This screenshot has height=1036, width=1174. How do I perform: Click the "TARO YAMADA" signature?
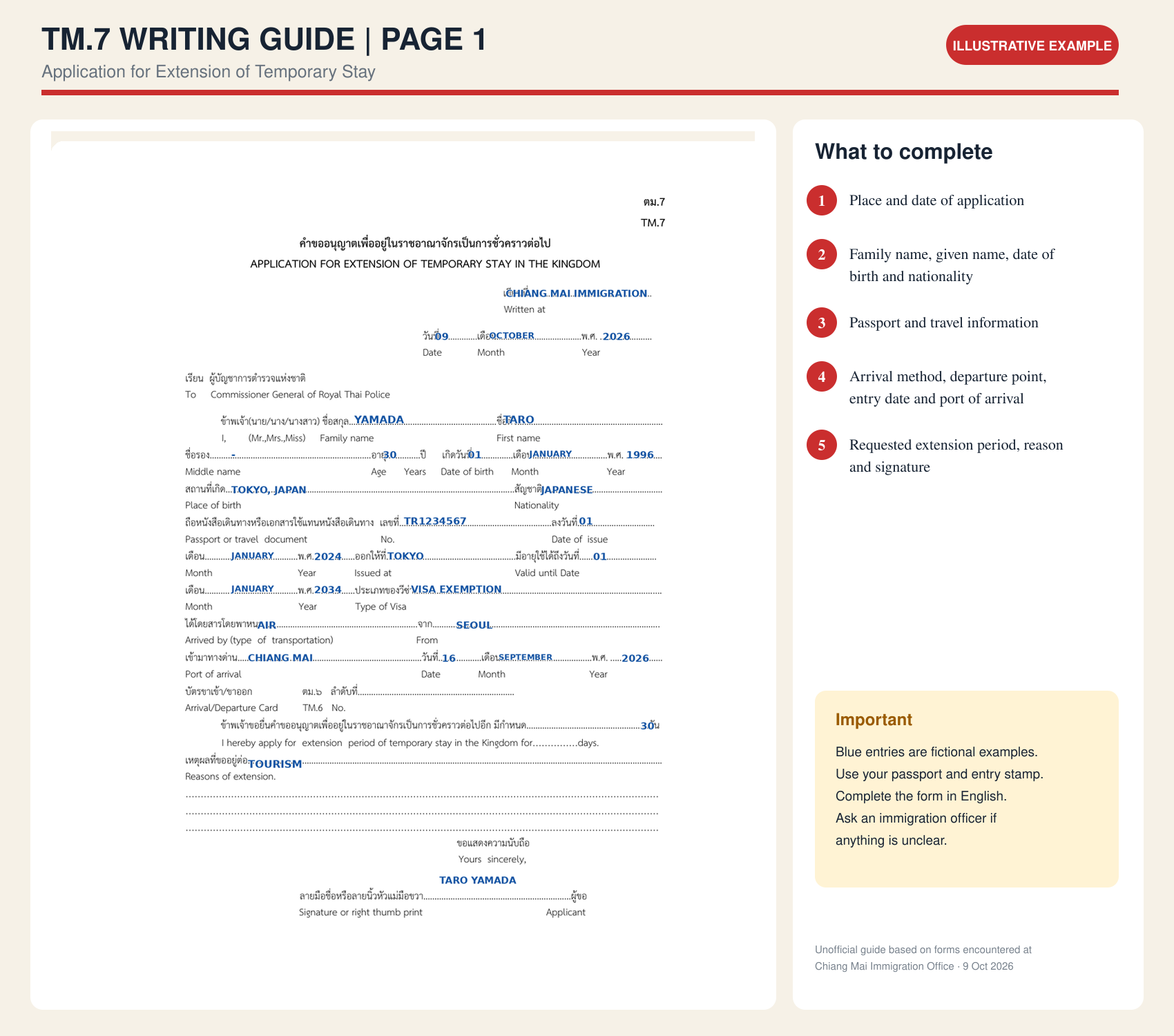pos(478,880)
